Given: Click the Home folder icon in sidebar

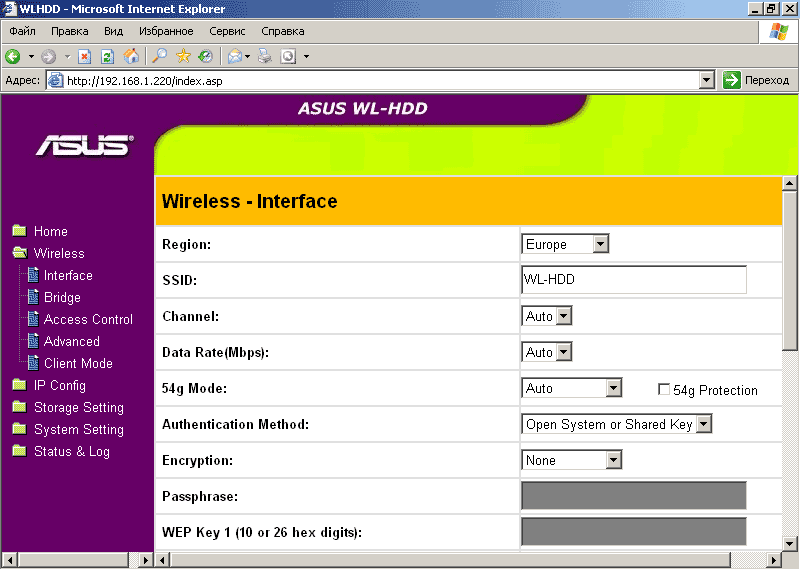Looking at the screenshot, I should tap(19, 231).
